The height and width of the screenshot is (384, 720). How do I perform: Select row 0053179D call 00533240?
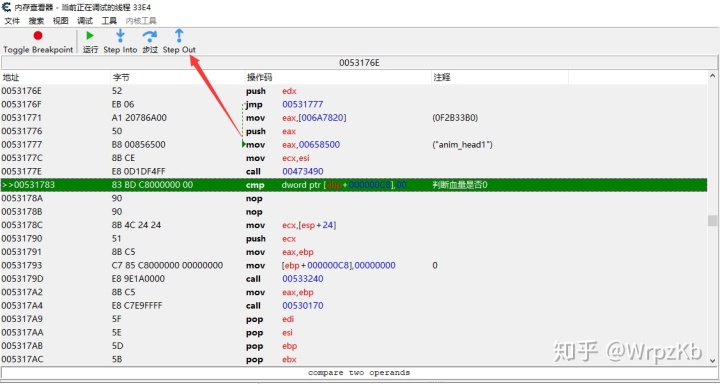tap(354, 279)
